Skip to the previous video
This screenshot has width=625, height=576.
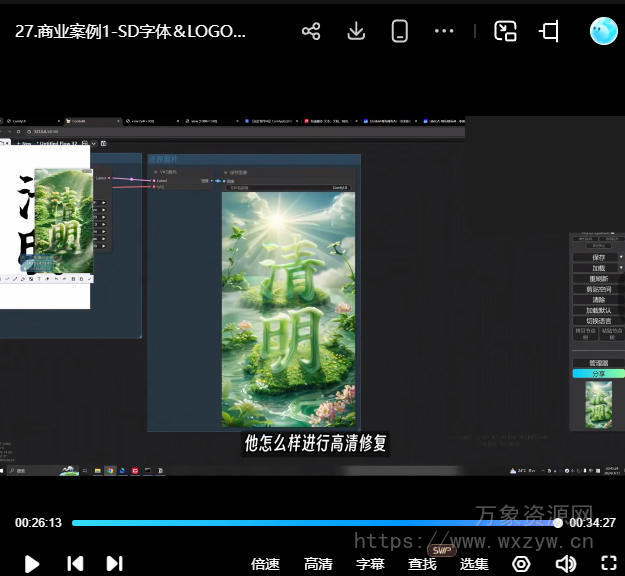(75, 564)
